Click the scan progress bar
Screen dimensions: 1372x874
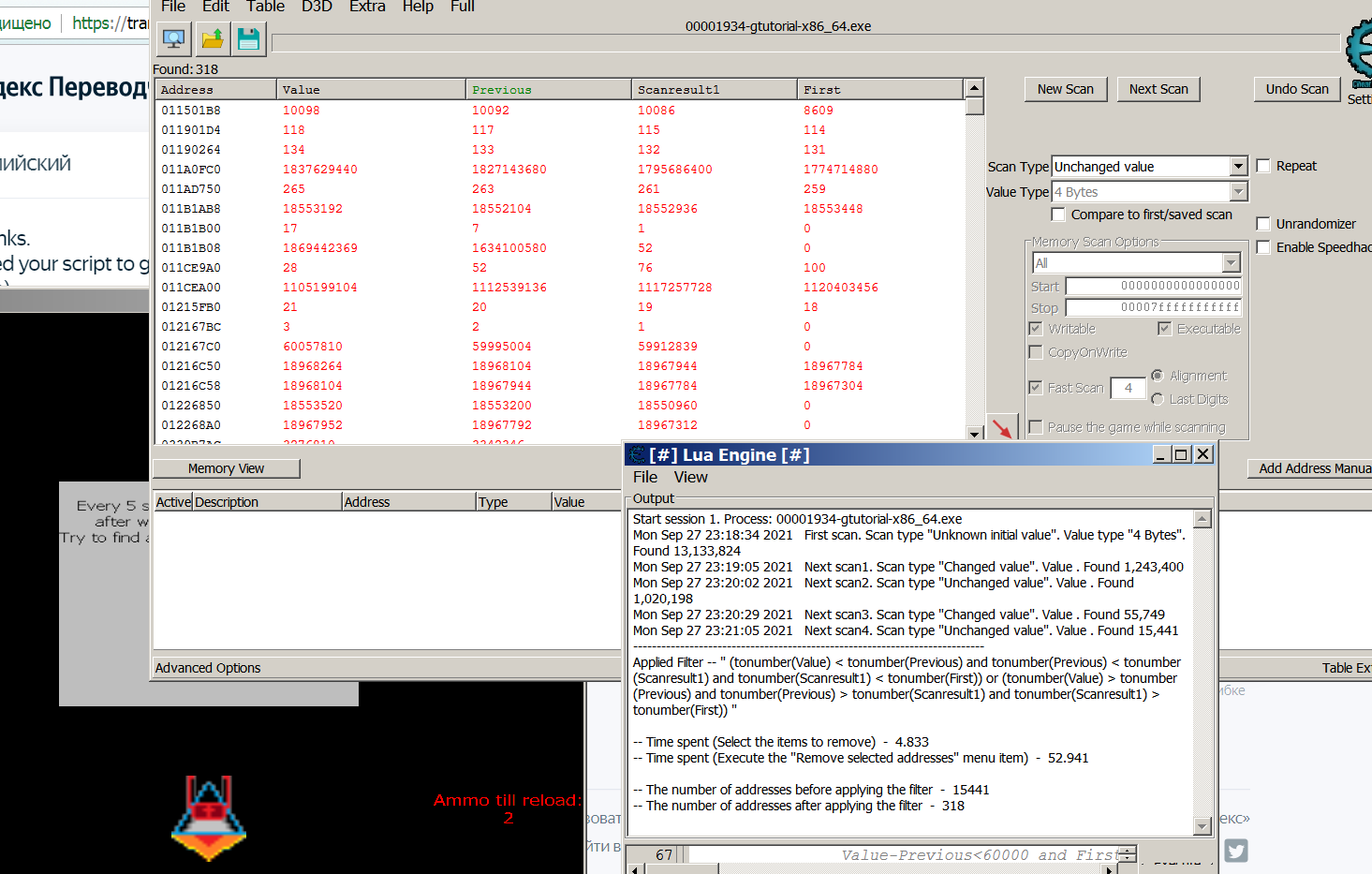point(805,43)
